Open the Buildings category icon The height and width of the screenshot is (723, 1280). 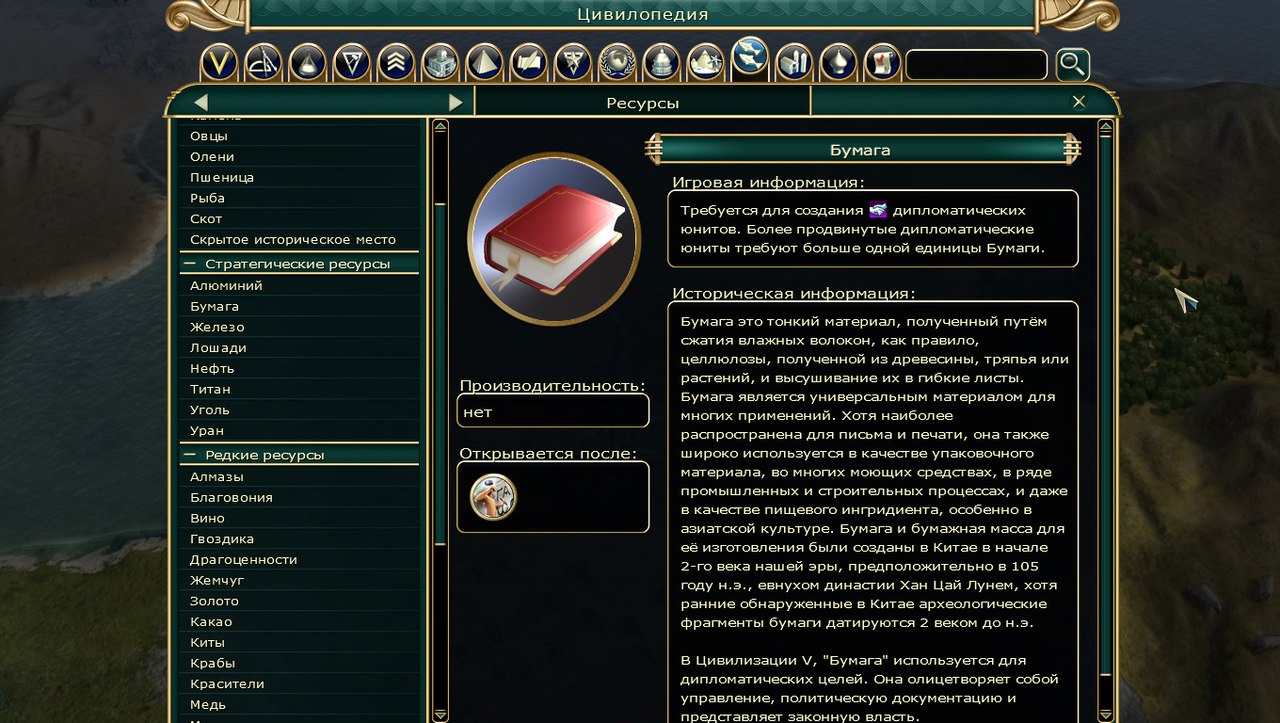(x=440, y=63)
